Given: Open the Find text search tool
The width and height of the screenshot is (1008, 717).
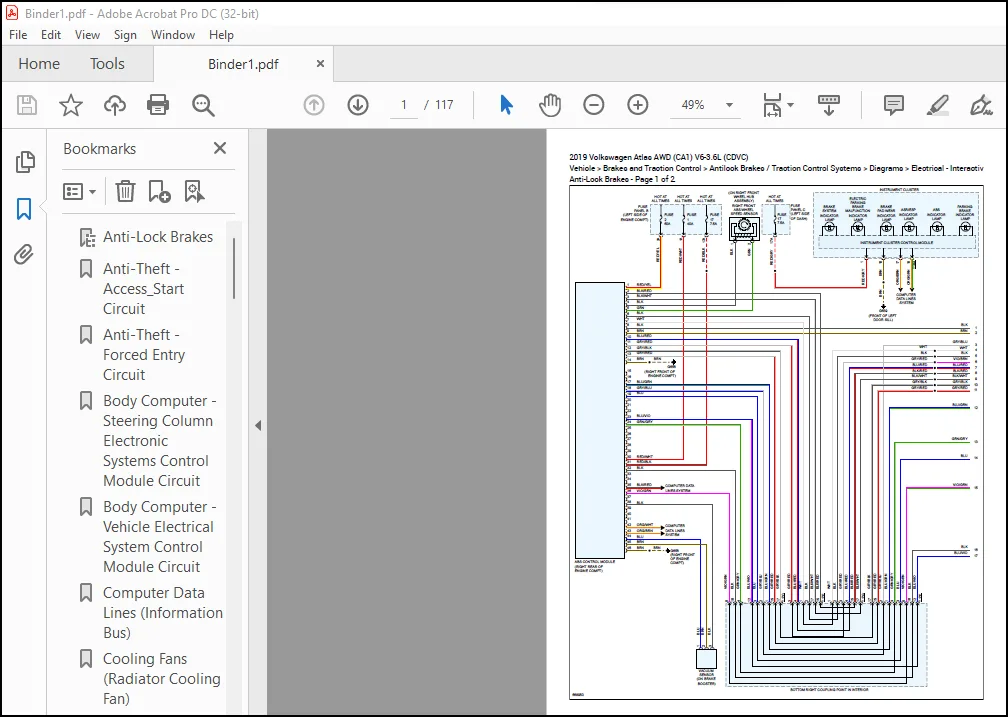Looking at the screenshot, I should tap(203, 105).
